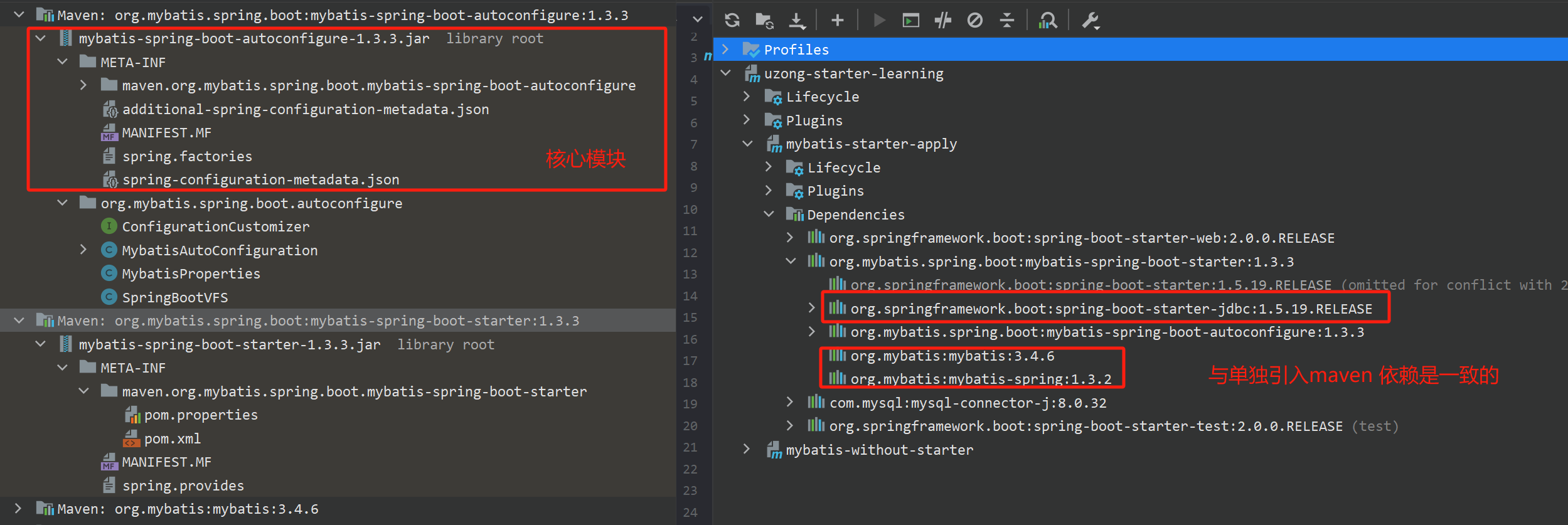This screenshot has height=525, width=1568.
Task: Open Maven Settings wrench icon
Action: (1091, 21)
